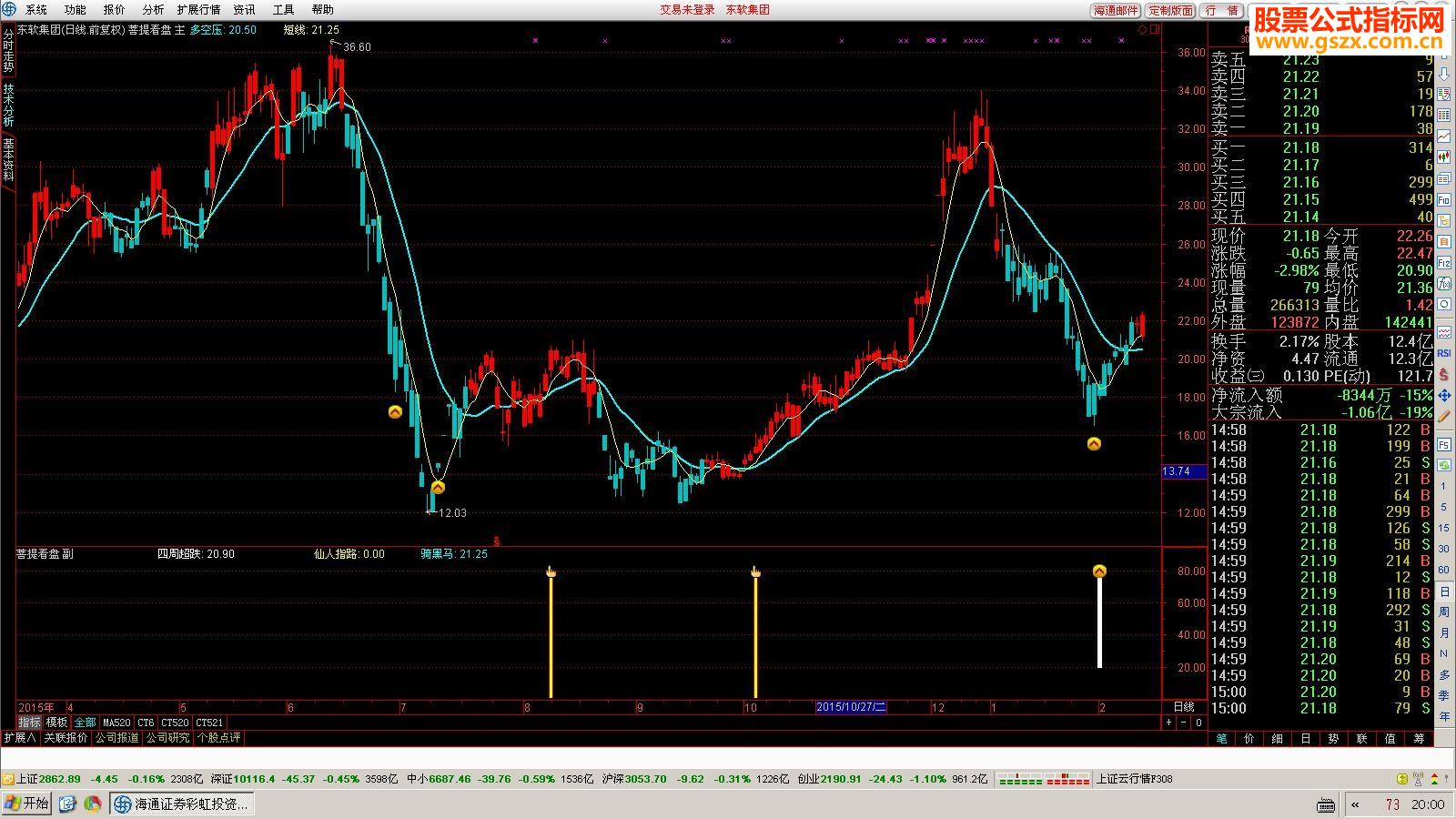This screenshot has width=1456, height=819.
Task: Open the wave indicator sidebar icon
Action: pyautogui.click(x=1445, y=332)
